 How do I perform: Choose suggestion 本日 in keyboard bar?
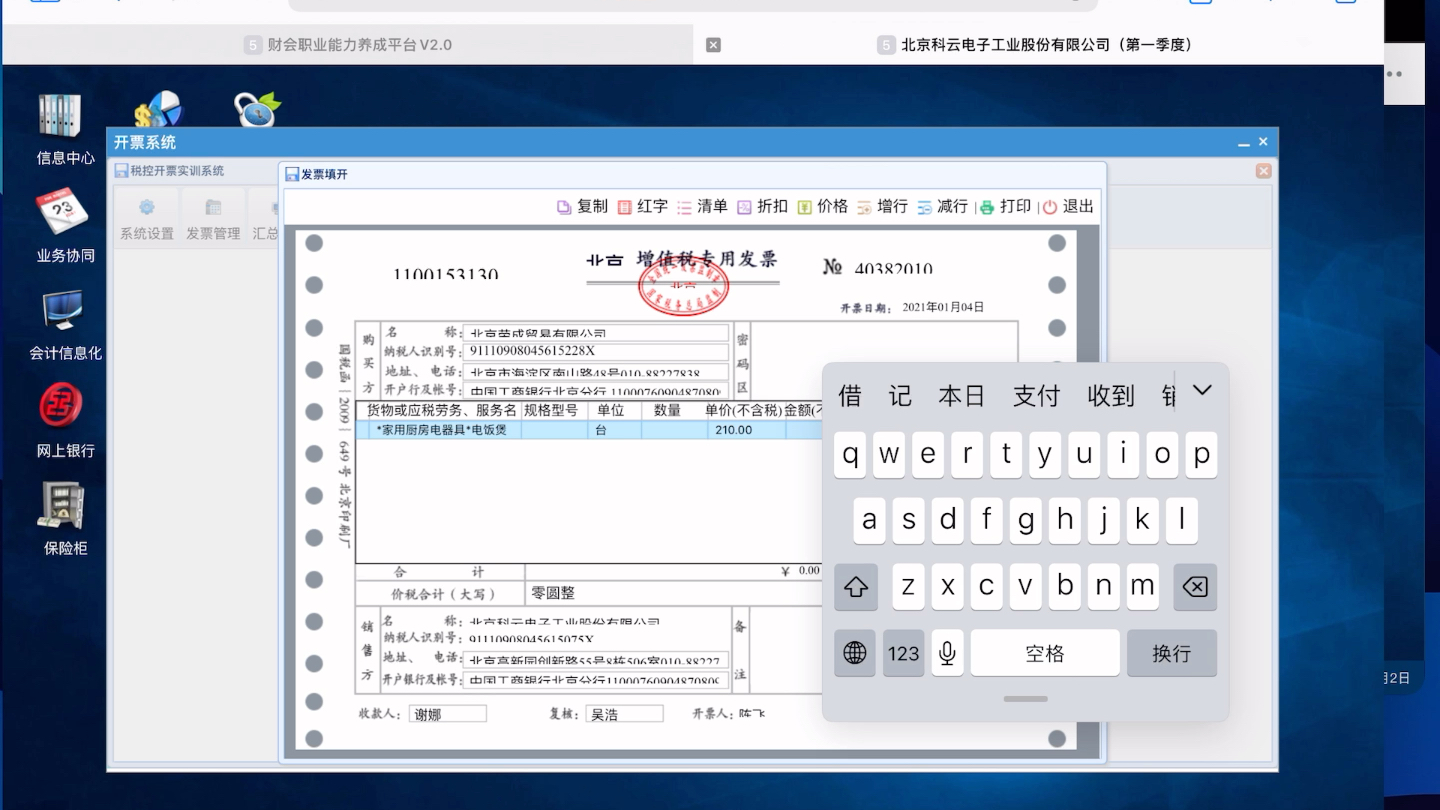(962, 396)
